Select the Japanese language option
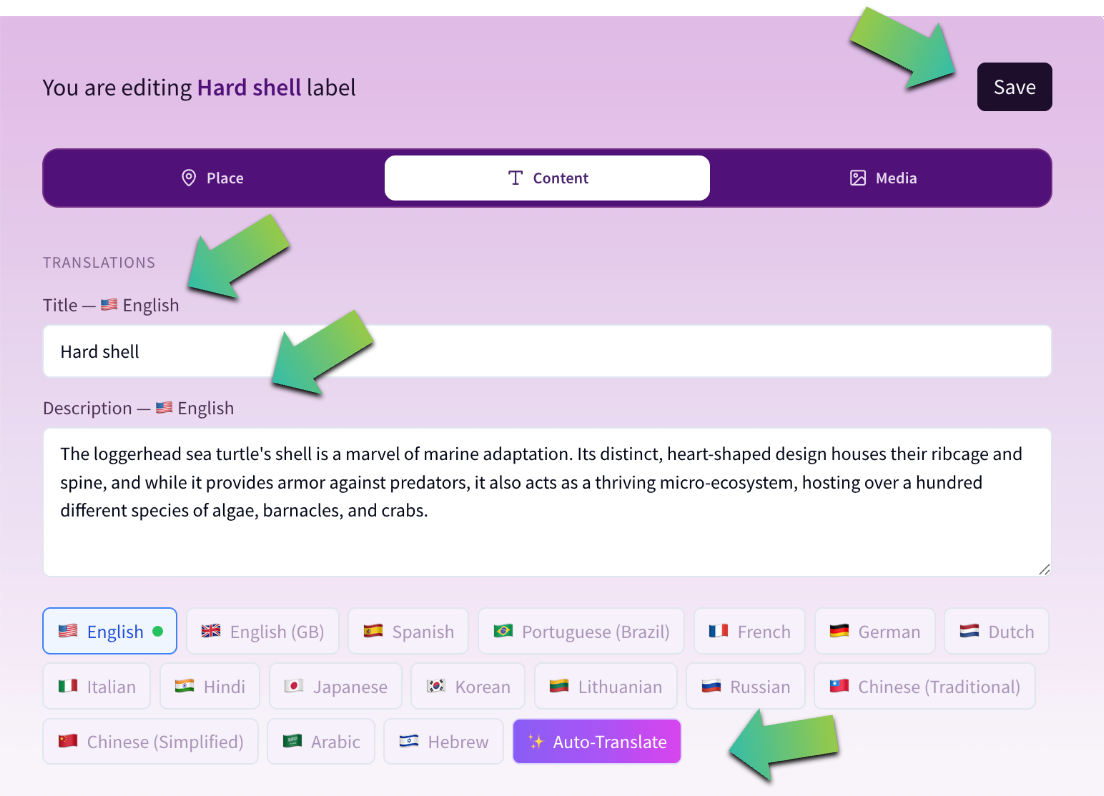 coord(336,686)
